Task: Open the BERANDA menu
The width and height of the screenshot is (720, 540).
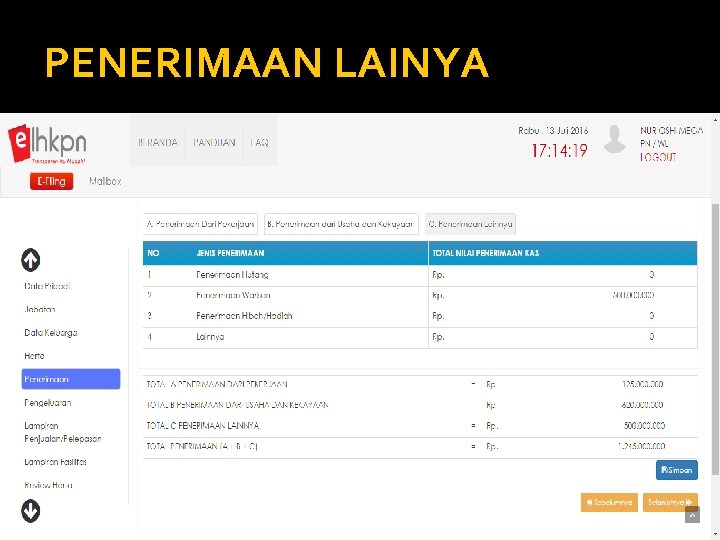Action: tap(158, 143)
